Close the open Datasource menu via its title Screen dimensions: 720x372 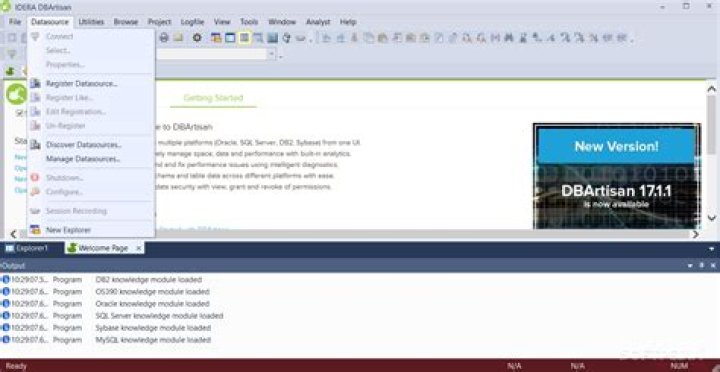pyautogui.click(x=50, y=22)
